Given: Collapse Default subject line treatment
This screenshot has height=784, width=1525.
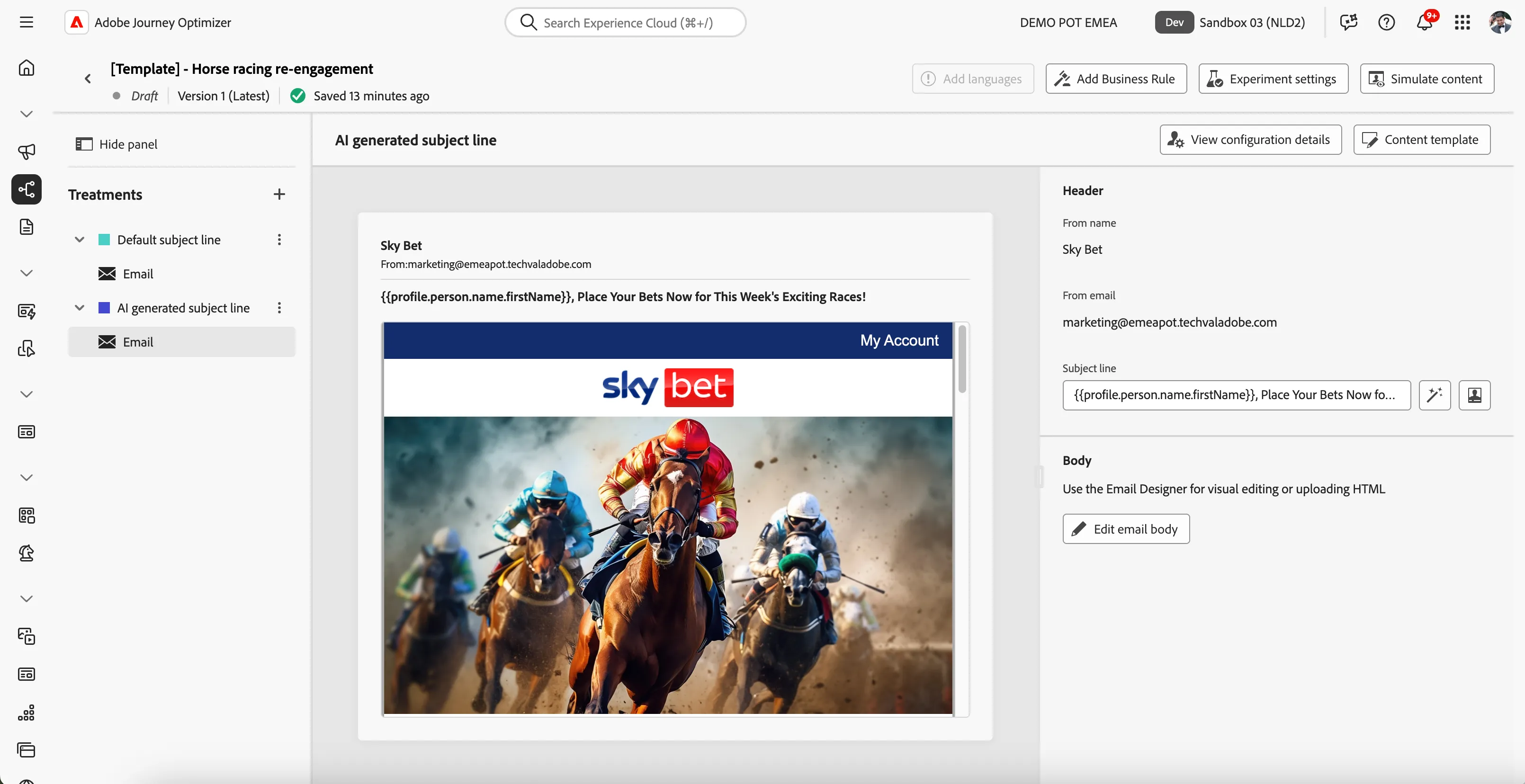Looking at the screenshot, I should pos(80,240).
